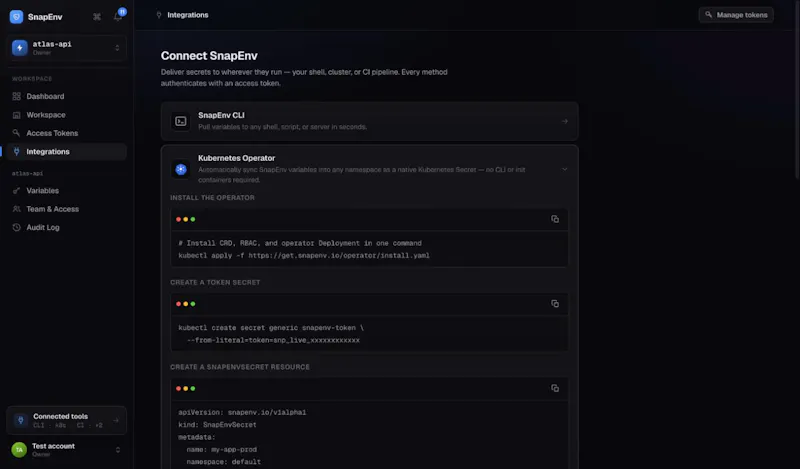
Task: Open Team & Access
Action: [66, 209]
